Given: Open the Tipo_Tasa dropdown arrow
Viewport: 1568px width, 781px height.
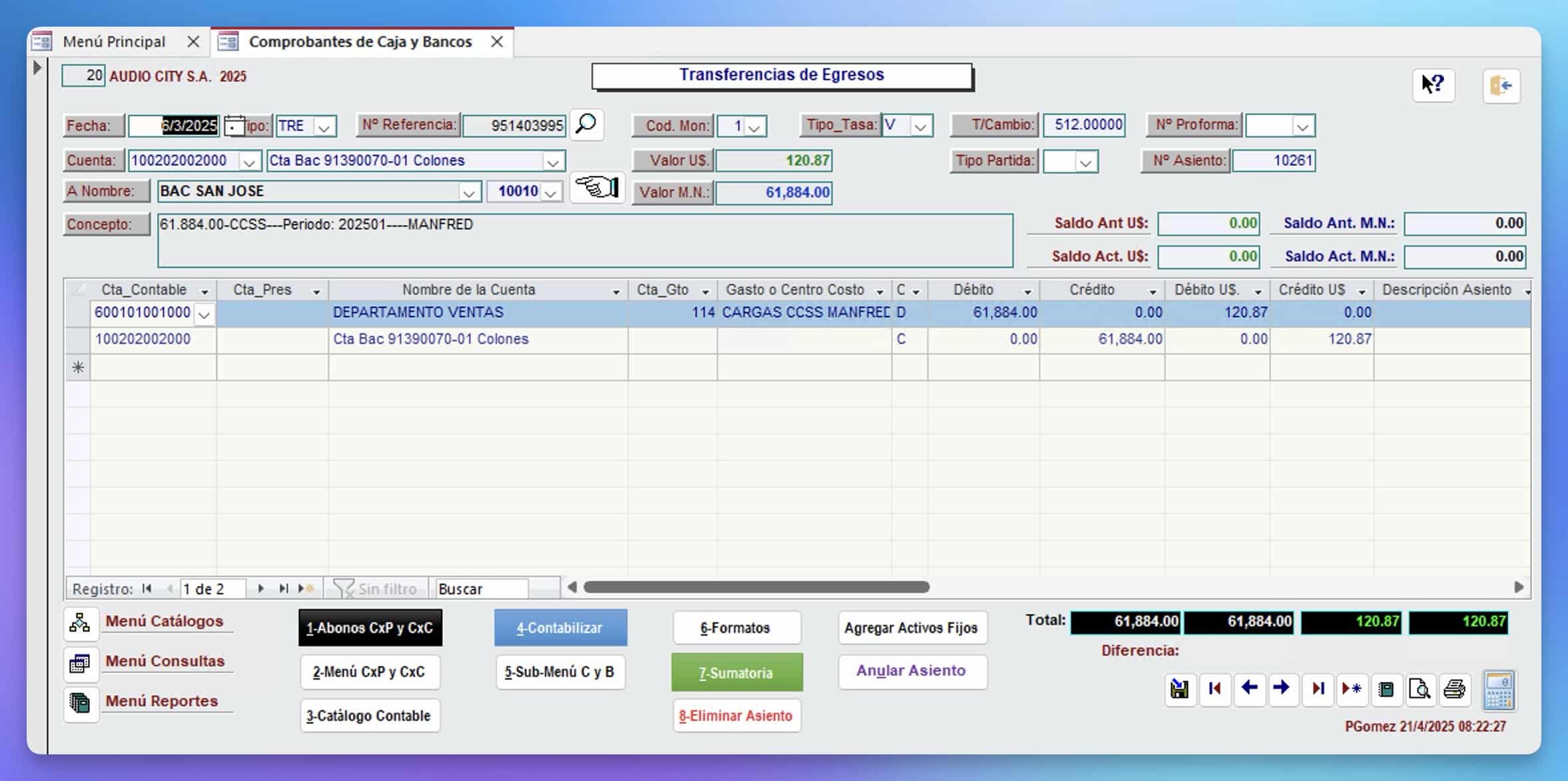Looking at the screenshot, I should tap(920, 126).
